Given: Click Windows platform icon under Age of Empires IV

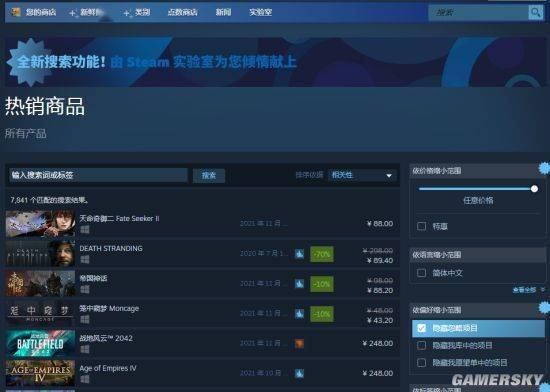Looking at the screenshot, I should pyautogui.click(x=85, y=379).
